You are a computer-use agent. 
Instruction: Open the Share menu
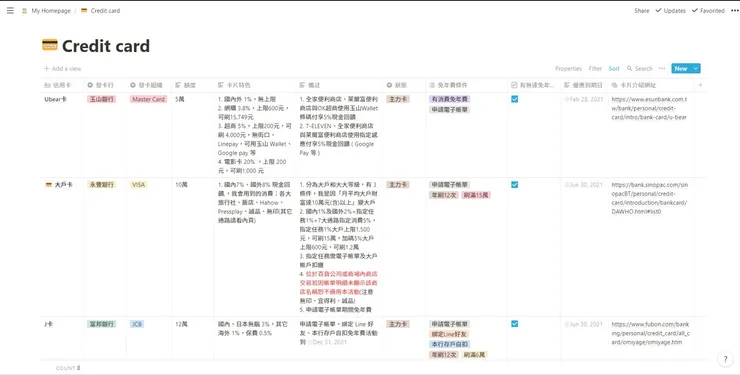tap(641, 10)
